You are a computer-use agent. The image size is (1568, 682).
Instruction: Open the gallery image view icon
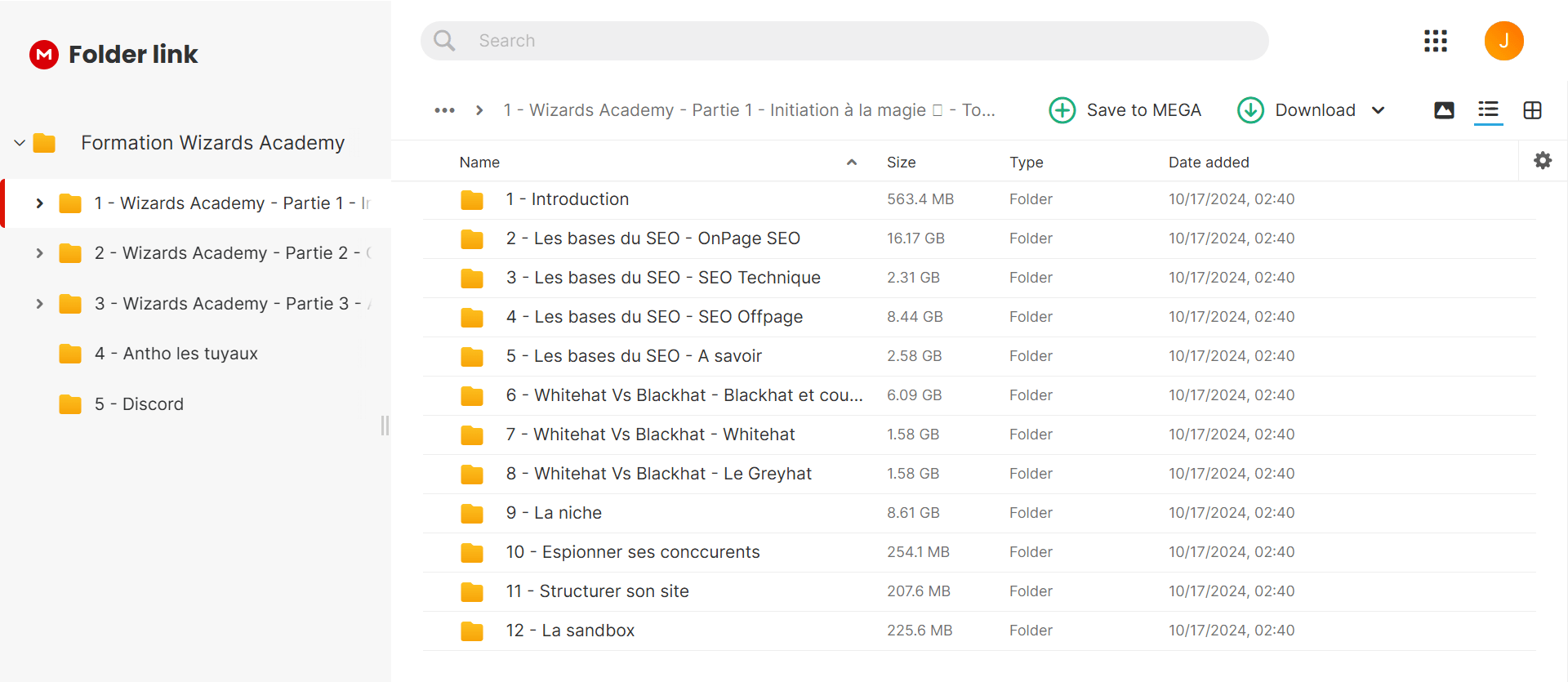tap(1444, 110)
